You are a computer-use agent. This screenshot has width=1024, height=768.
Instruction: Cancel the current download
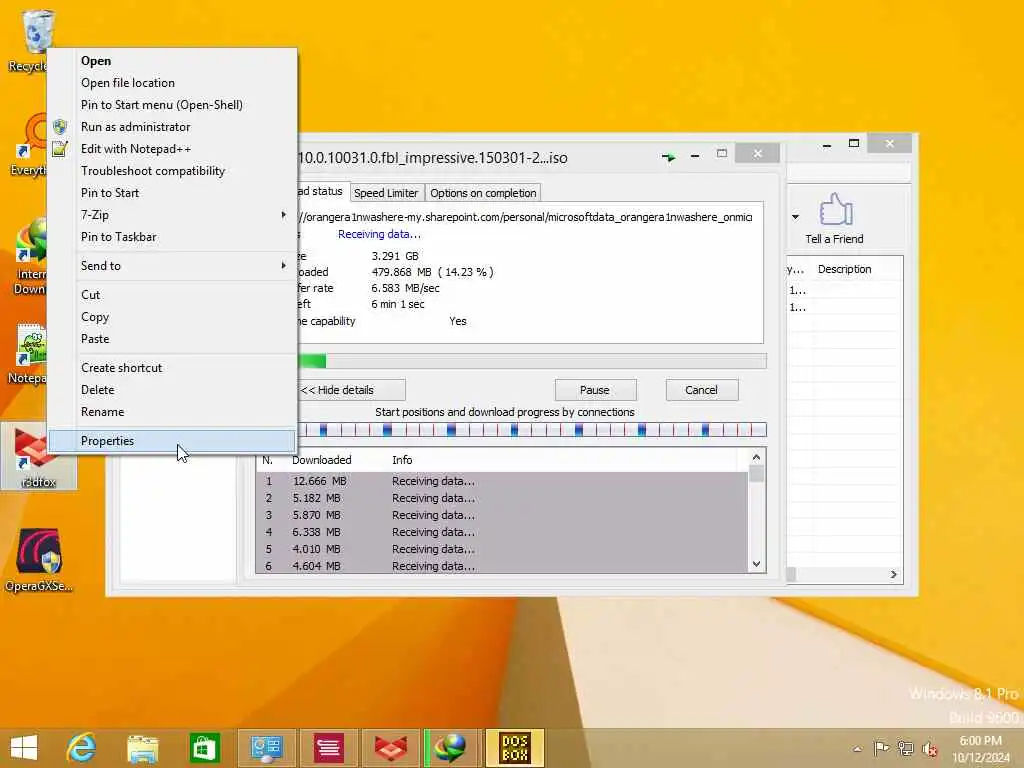[701, 390]
